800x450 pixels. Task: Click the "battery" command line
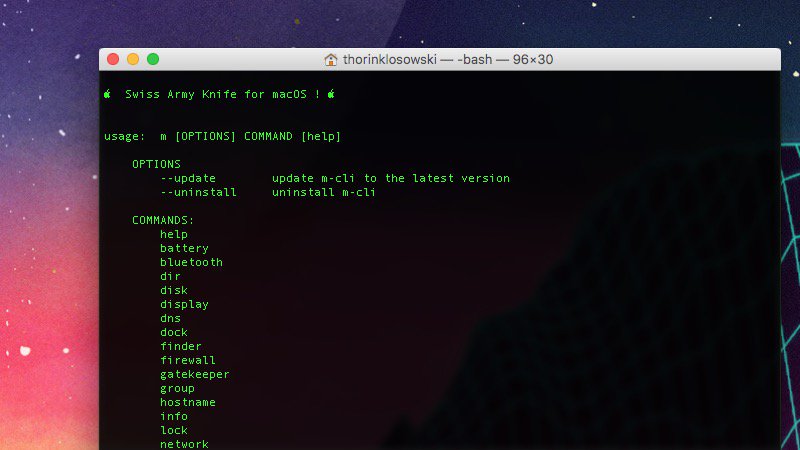[184, 248]
